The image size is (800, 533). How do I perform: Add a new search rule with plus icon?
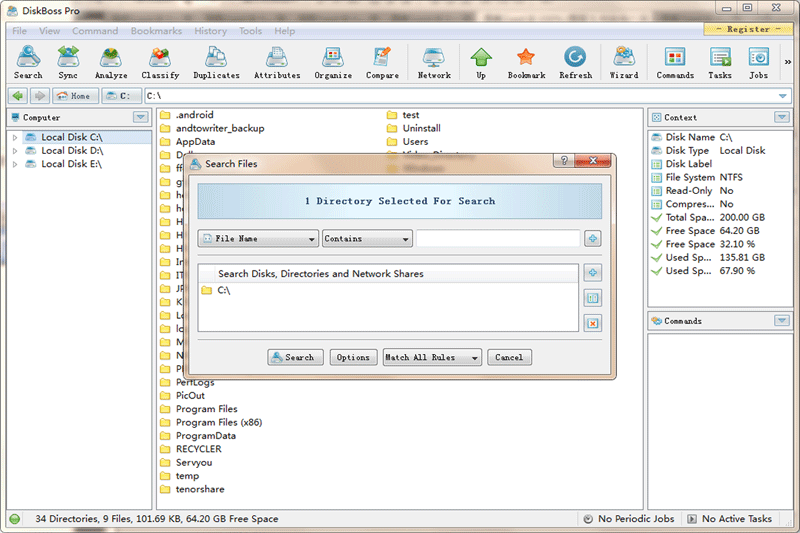592,239
